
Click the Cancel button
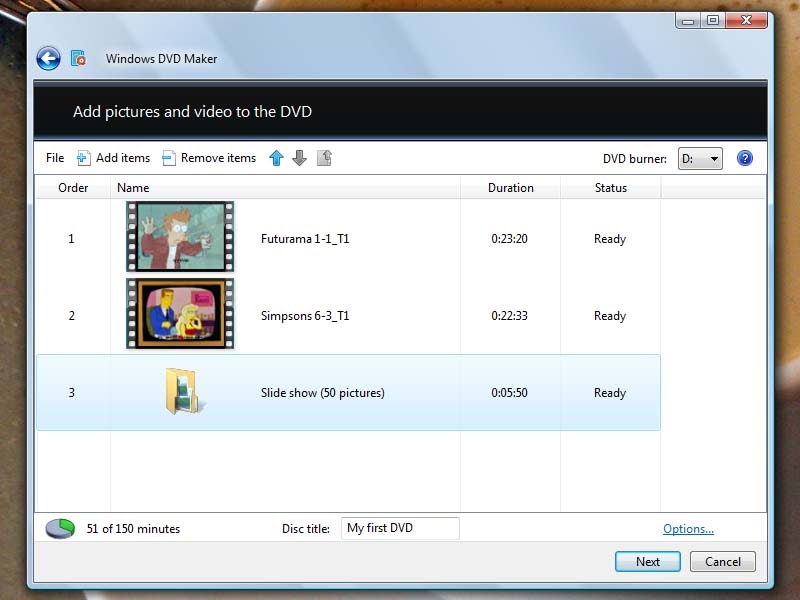[722, 562]
